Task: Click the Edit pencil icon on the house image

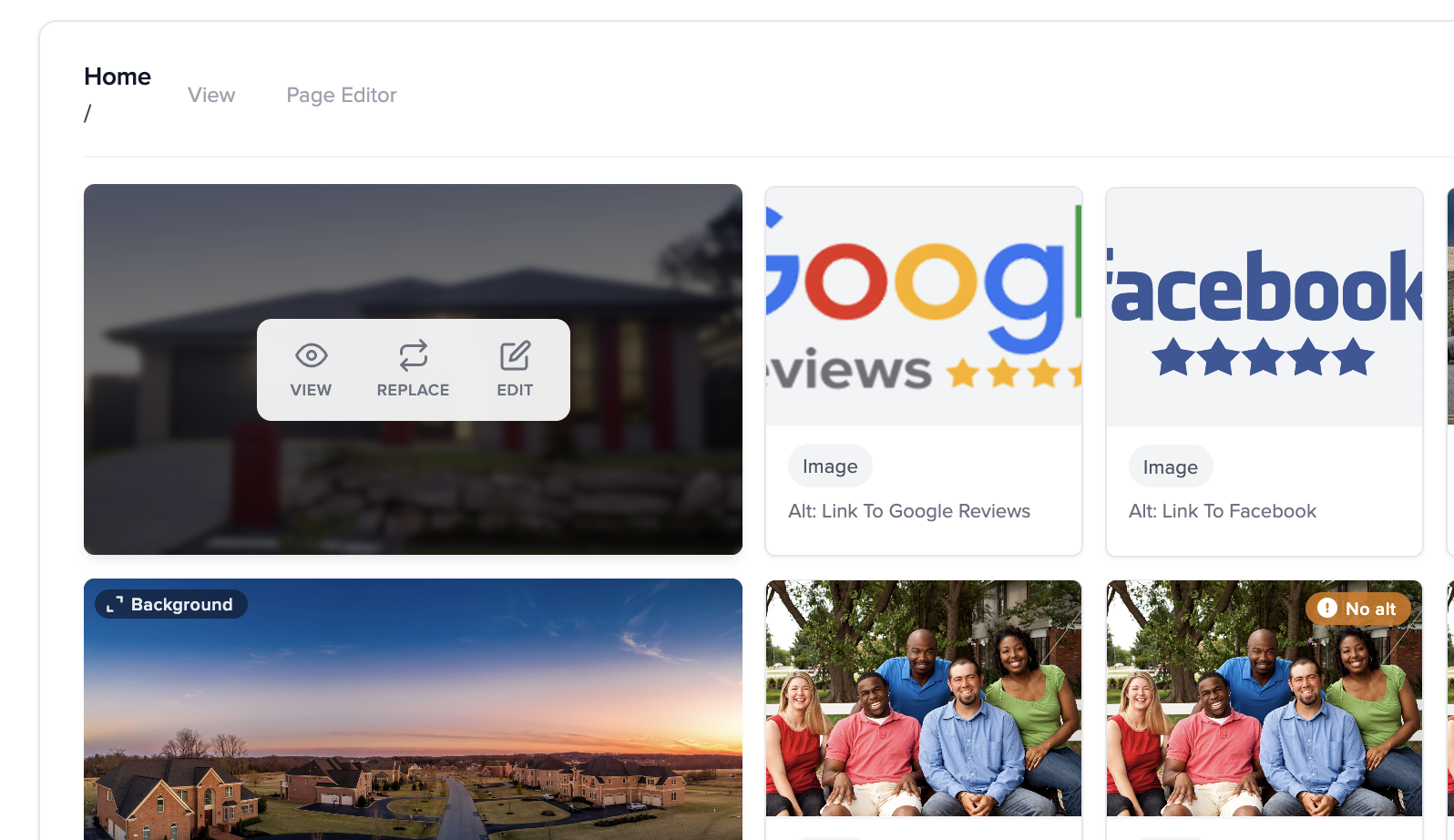Action: pyautogui.click(x=515, y=355)
